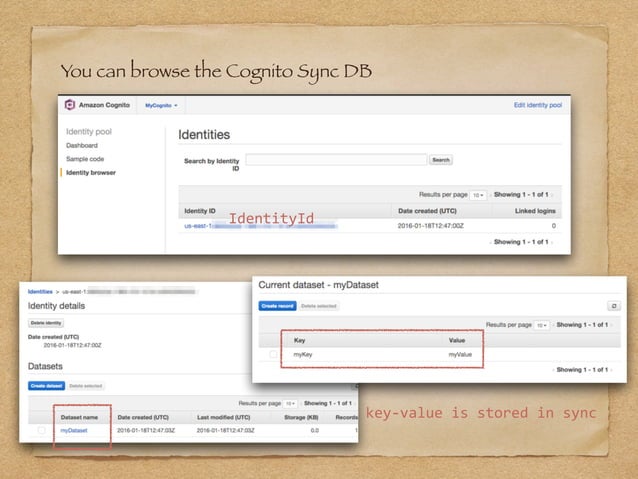Click the refresh icon in Current dataset panel
The image size is (638, 479).
(614, 306)
